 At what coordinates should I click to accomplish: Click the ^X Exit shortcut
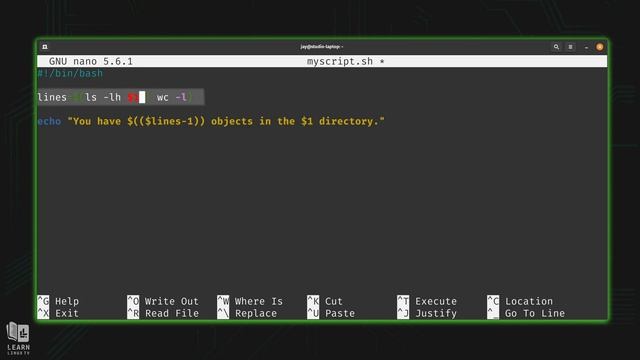click(58, 313)
